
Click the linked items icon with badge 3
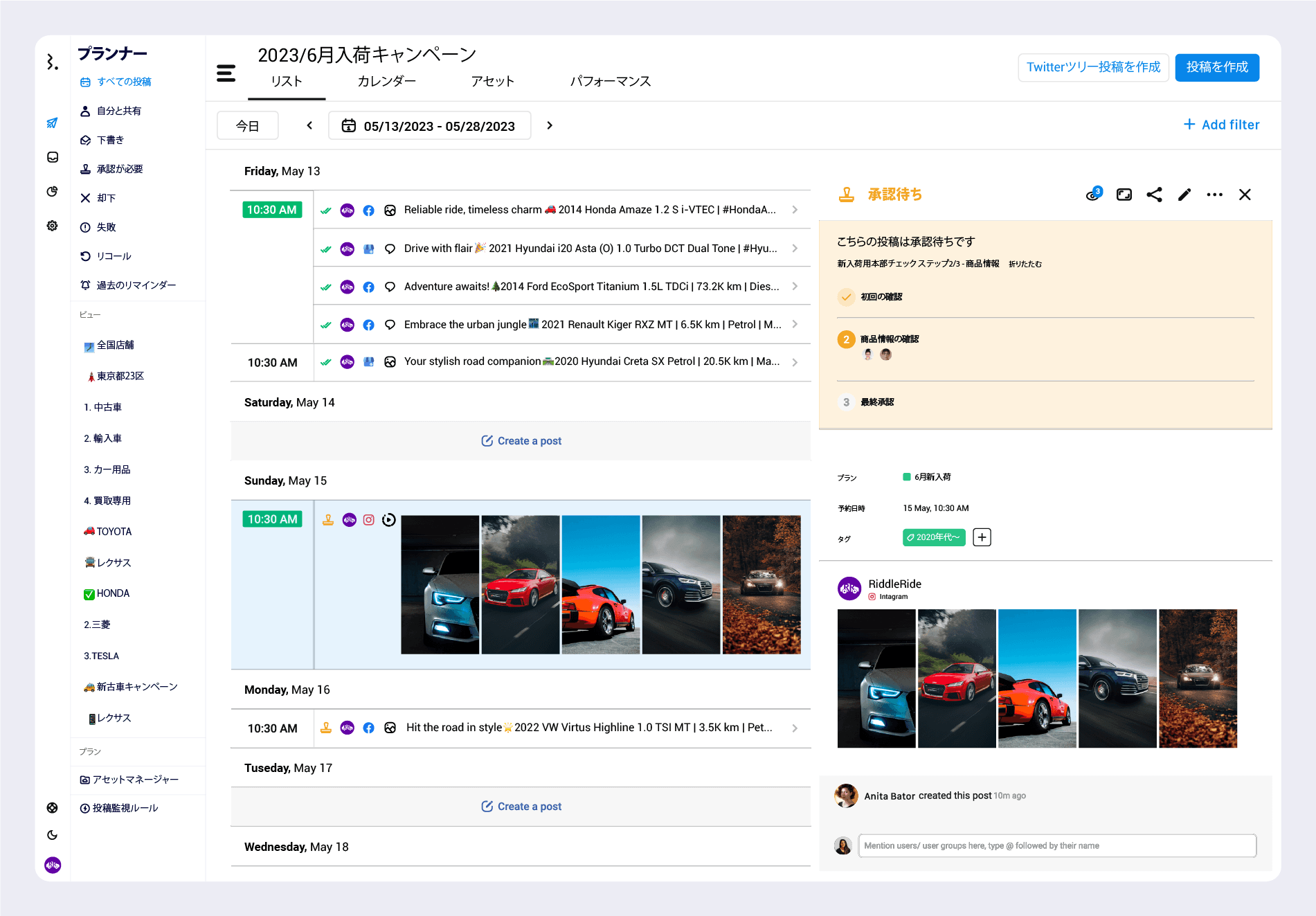click(1093, 195)
